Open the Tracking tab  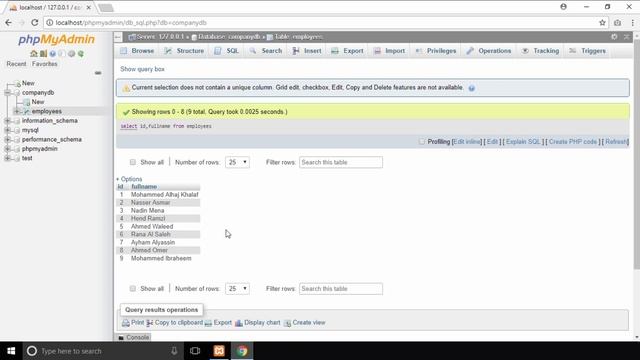(540, 51)
